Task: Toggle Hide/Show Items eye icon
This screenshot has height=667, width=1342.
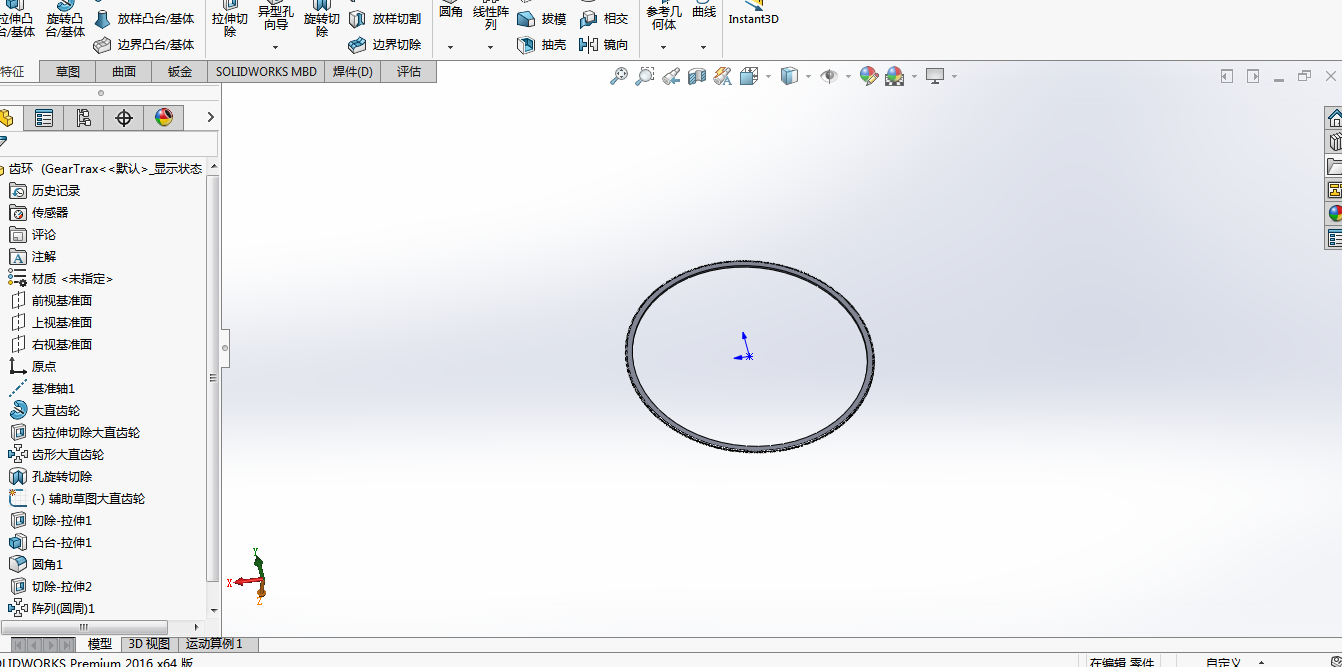Action: [x=828, y=76]
